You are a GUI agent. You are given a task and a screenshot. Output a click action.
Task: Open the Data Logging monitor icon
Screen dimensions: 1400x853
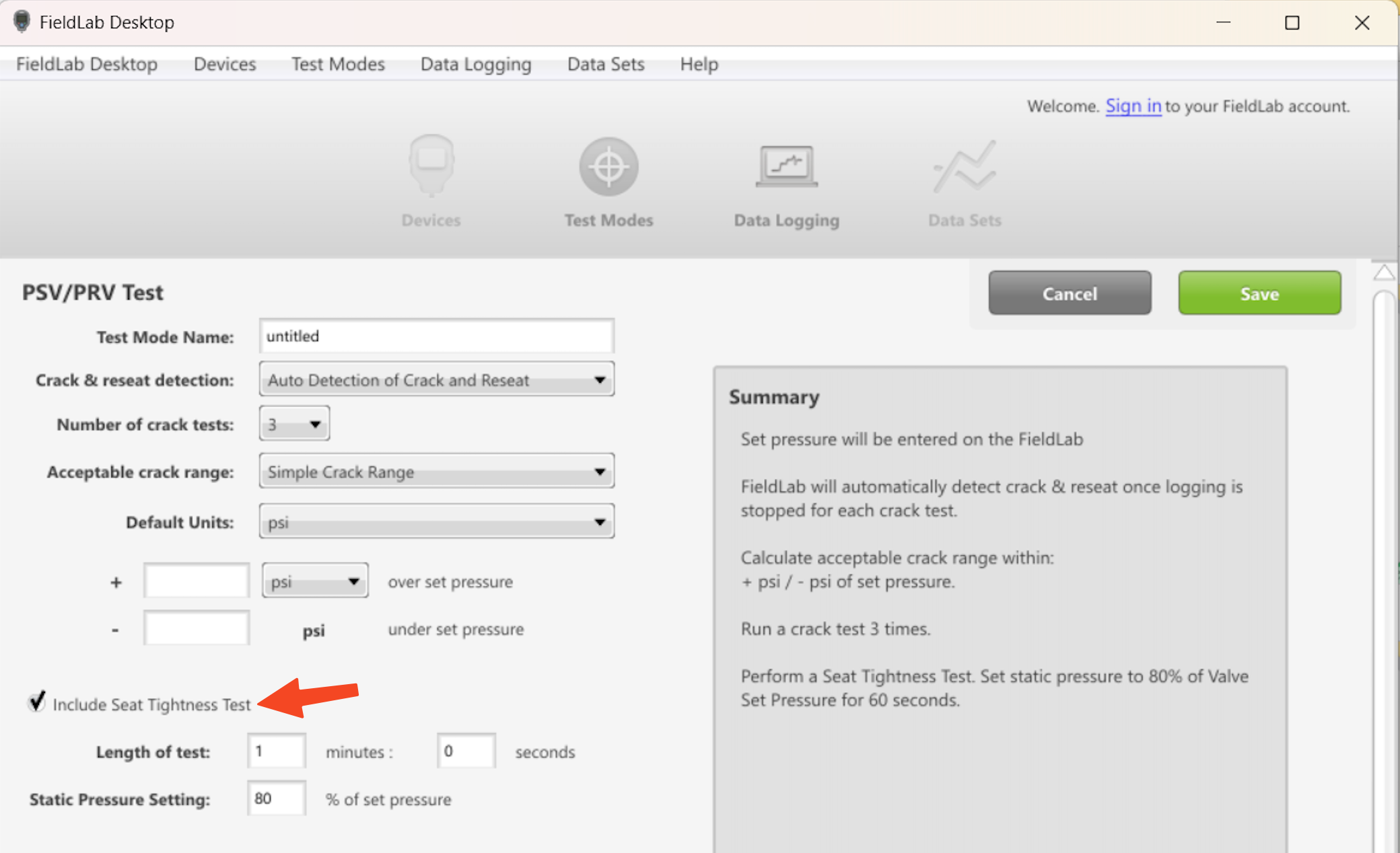787,166
